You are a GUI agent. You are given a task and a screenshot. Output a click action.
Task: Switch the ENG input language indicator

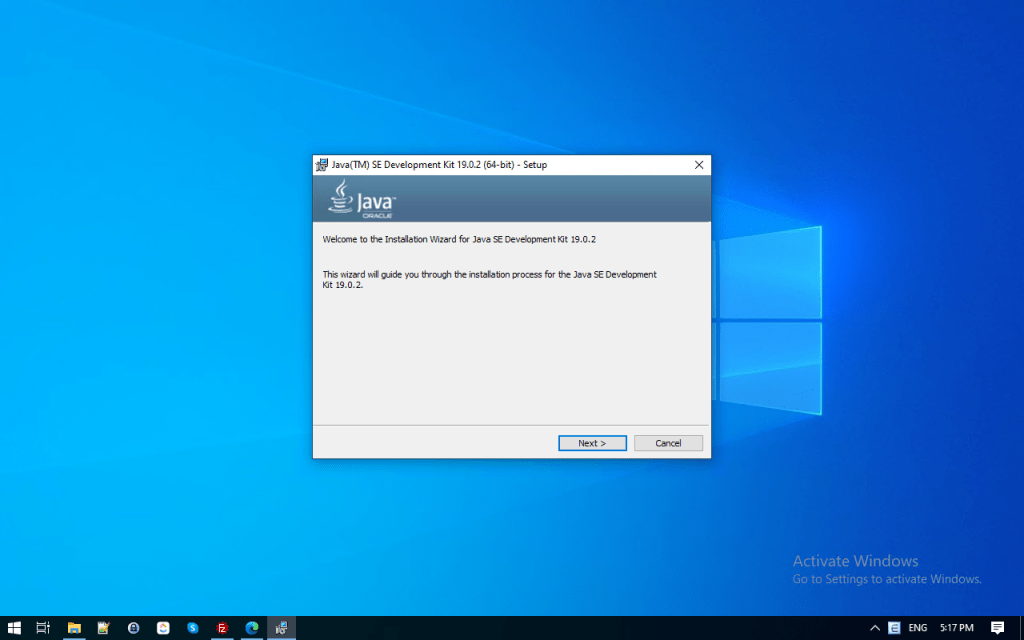pos(917,627)
